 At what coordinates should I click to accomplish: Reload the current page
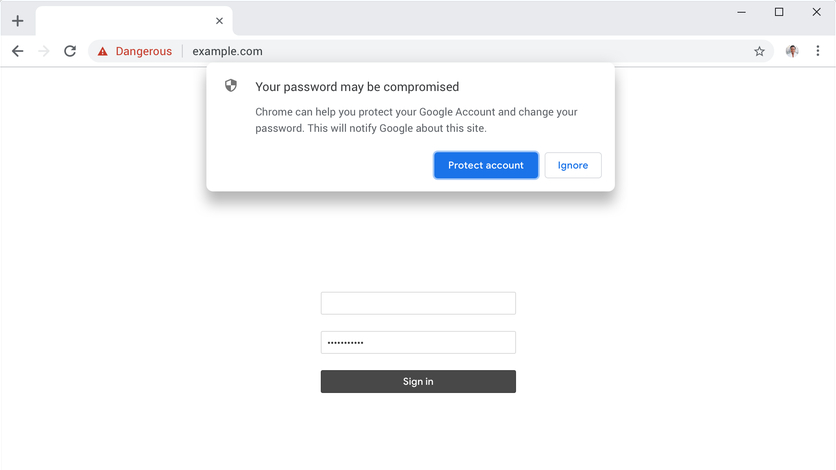click(70, 51)
